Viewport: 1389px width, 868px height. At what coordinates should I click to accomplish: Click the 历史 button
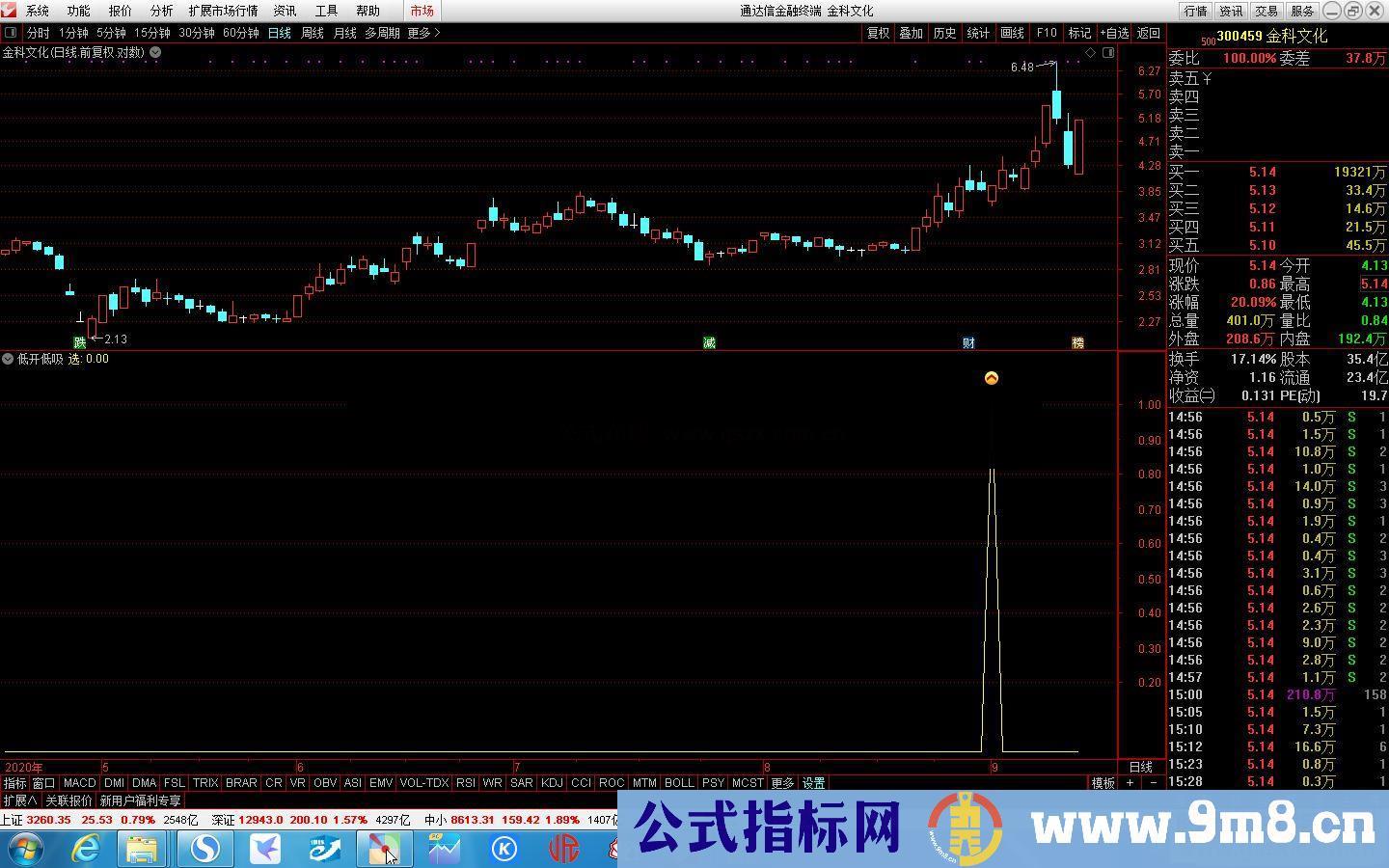pos(944,33)
